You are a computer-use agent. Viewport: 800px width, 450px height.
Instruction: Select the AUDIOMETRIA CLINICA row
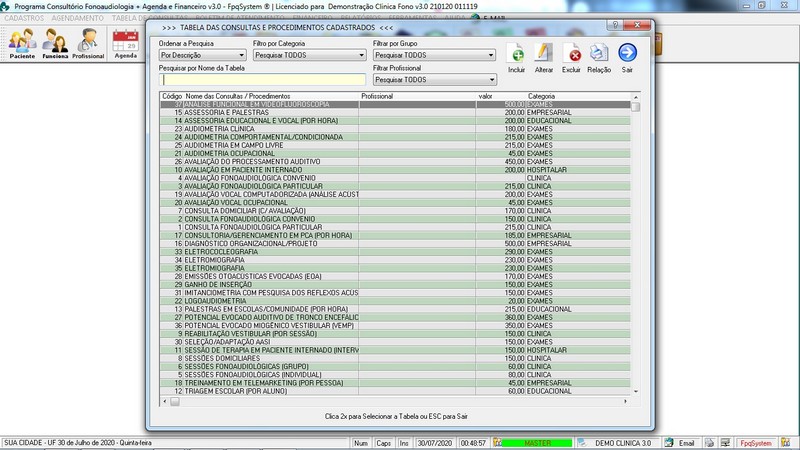click(x=395, y=129)
